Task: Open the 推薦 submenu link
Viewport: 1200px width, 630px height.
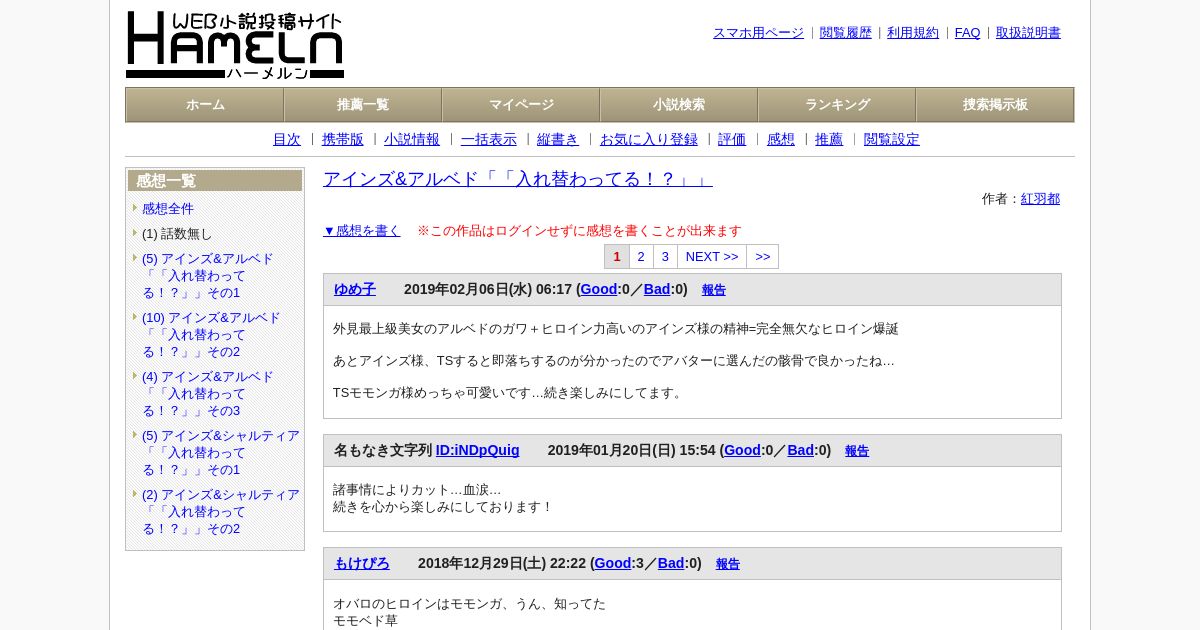Action: coord(829,140)
